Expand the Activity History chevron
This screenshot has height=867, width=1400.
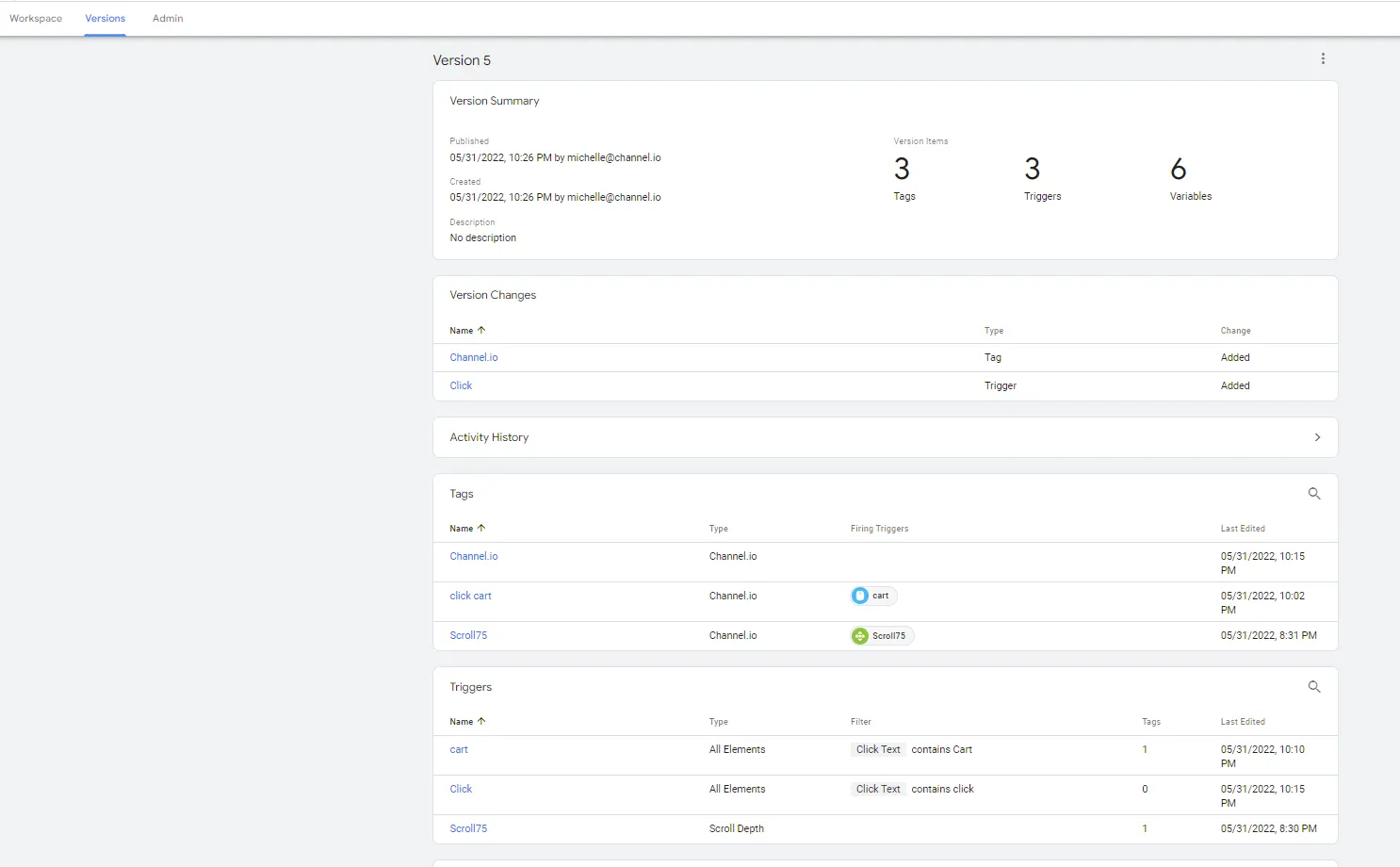pyautogui.click(x=1317, y=437)
